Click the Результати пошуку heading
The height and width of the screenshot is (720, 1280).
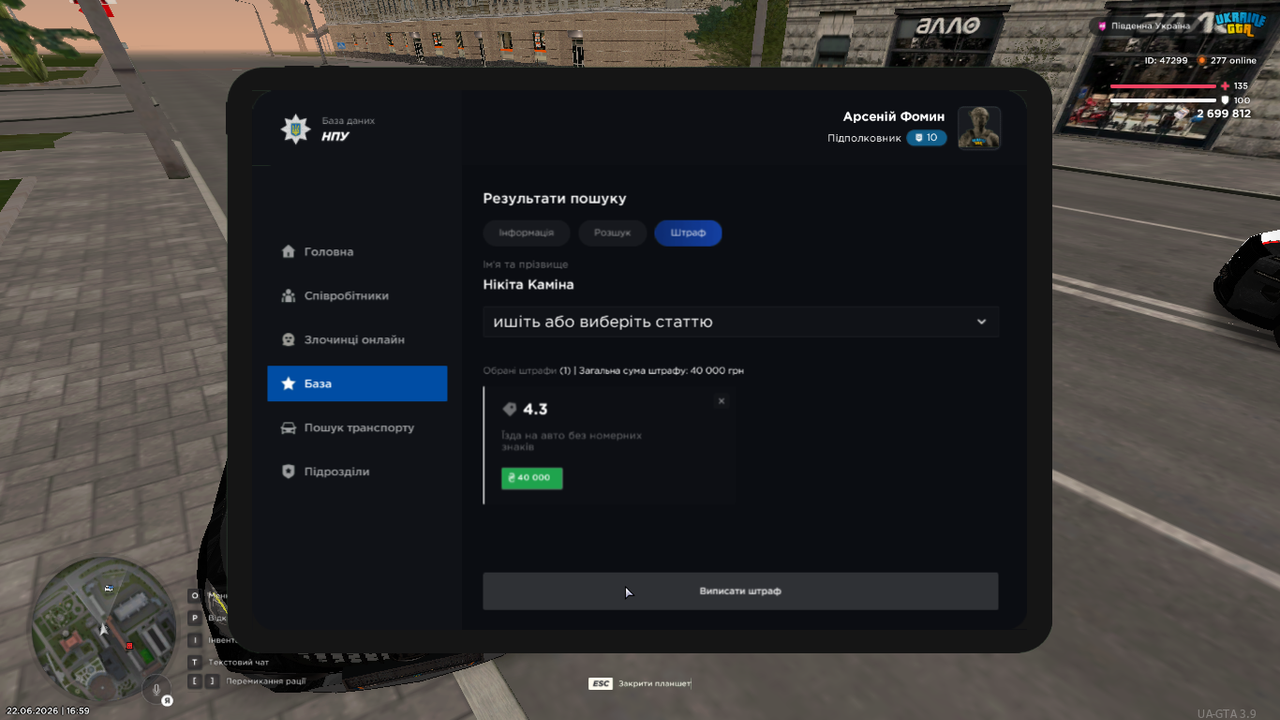[x=555, y=199]
